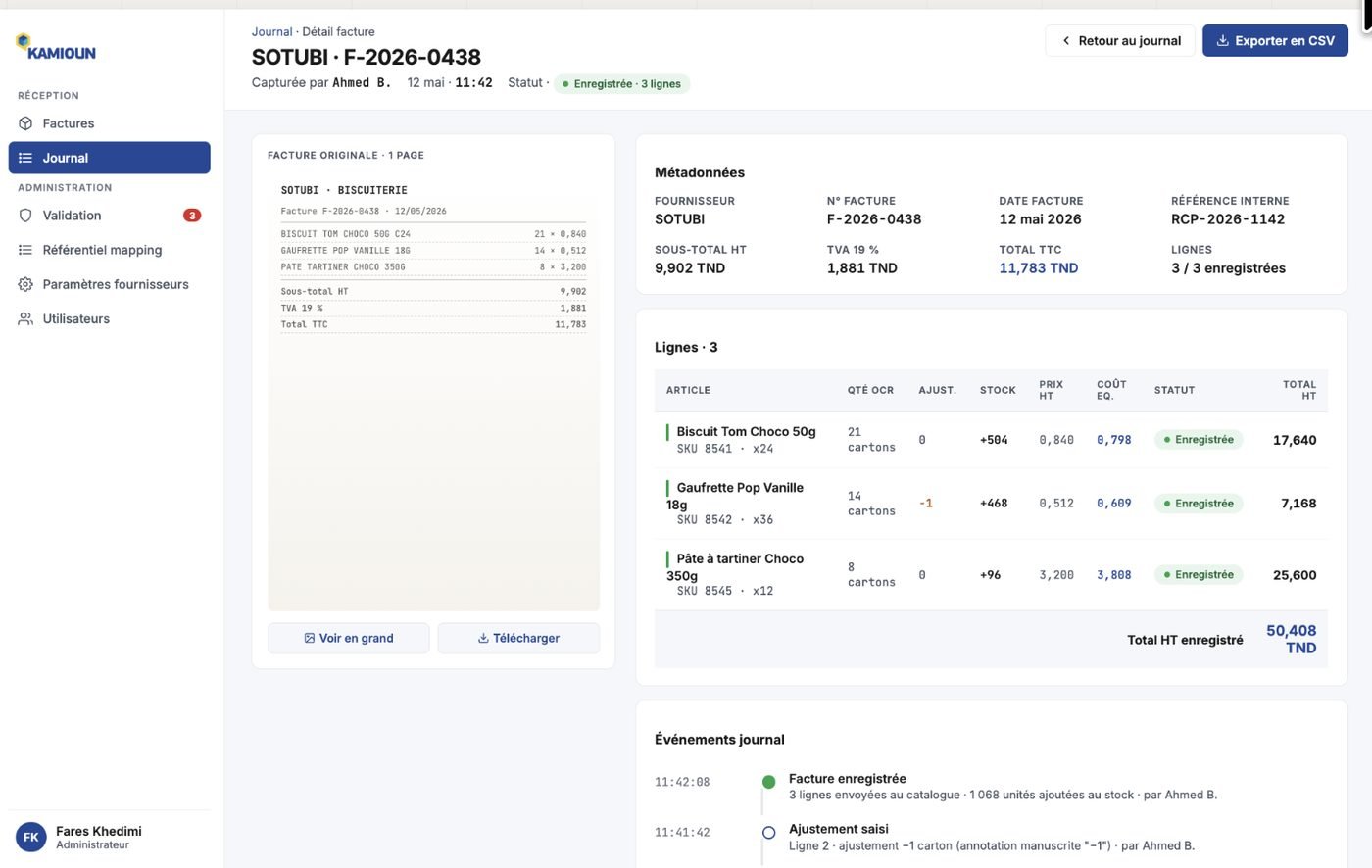Click the Fares Khedimi user name
This screenshot has height=868, width=1372.
pyautogui.click(x=99, y=831)
